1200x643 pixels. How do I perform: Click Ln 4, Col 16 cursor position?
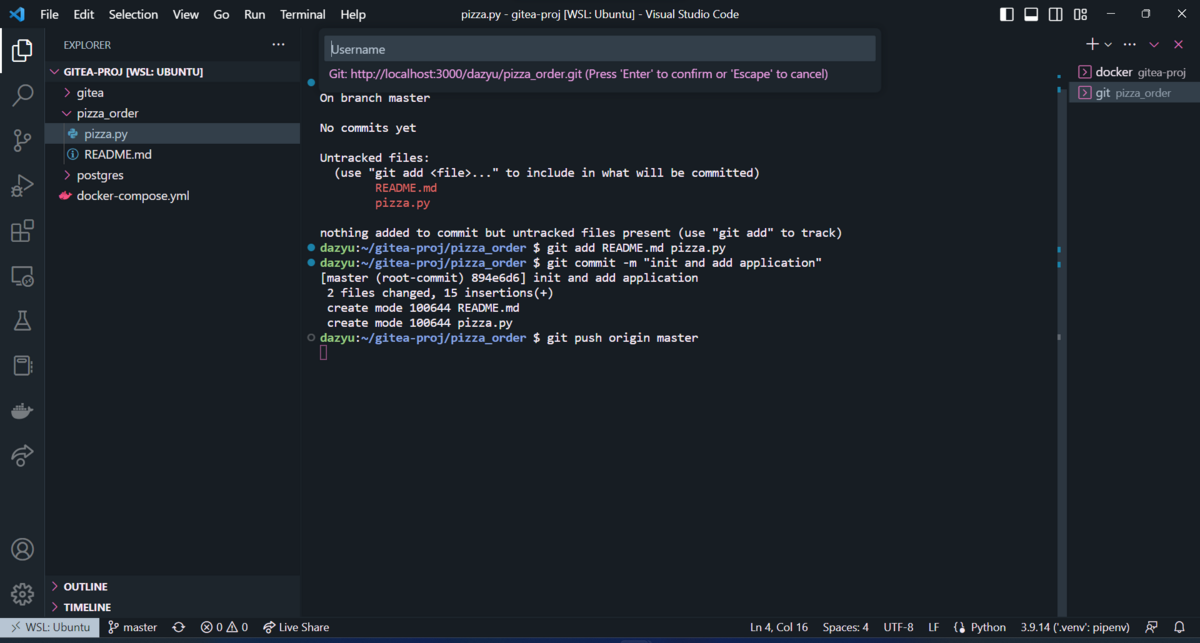pos(779,627)
